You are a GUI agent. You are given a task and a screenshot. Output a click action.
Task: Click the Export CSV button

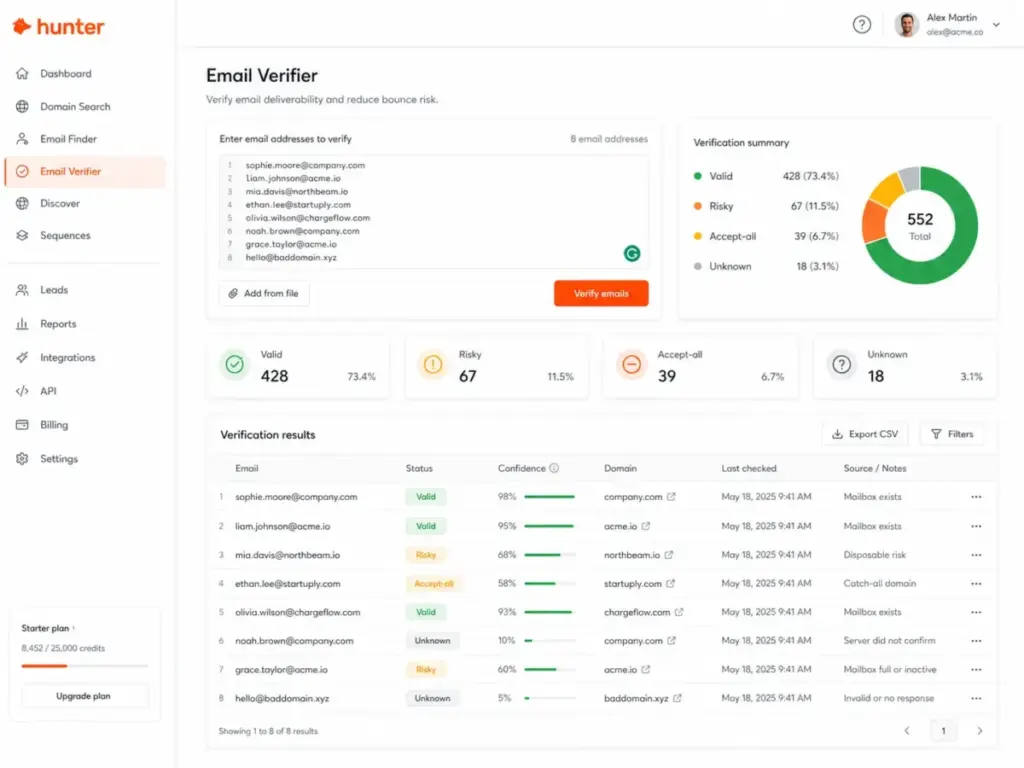coord(865,434)
